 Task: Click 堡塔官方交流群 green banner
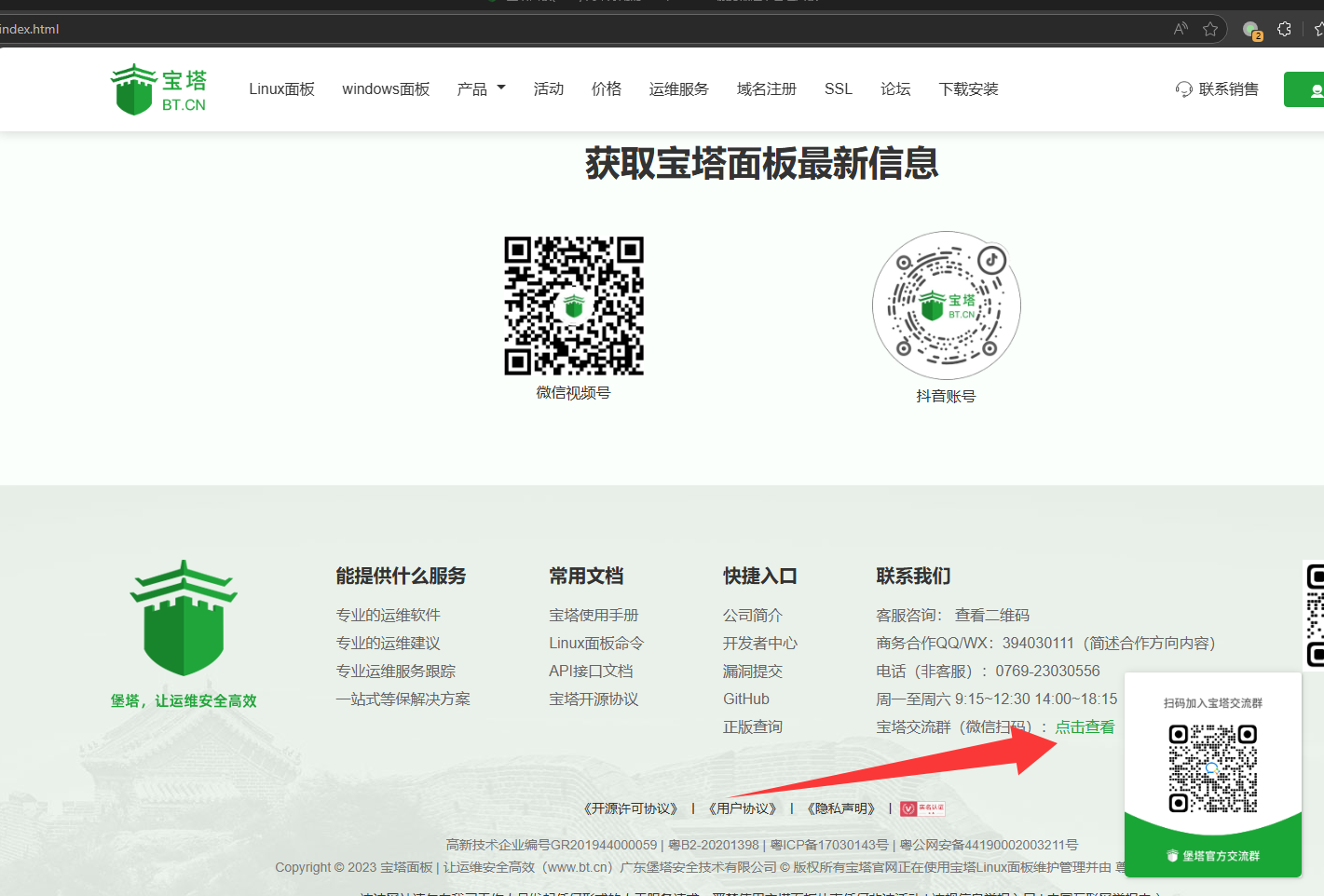[x=1213, y=856]
